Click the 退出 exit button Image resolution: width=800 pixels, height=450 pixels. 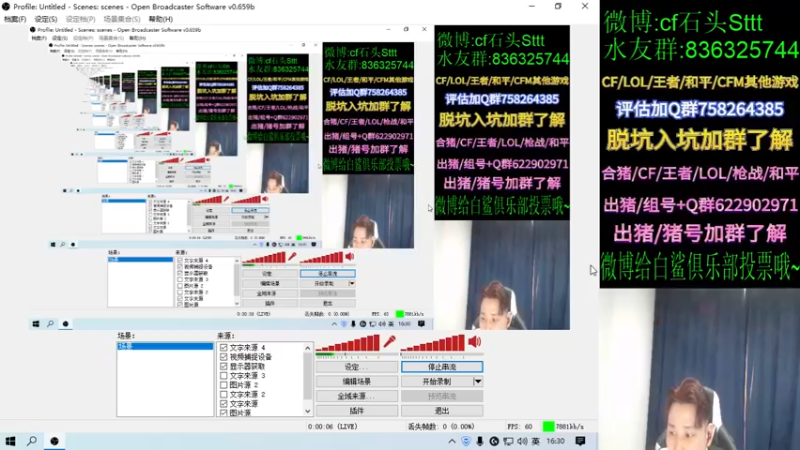click(442, 410)
